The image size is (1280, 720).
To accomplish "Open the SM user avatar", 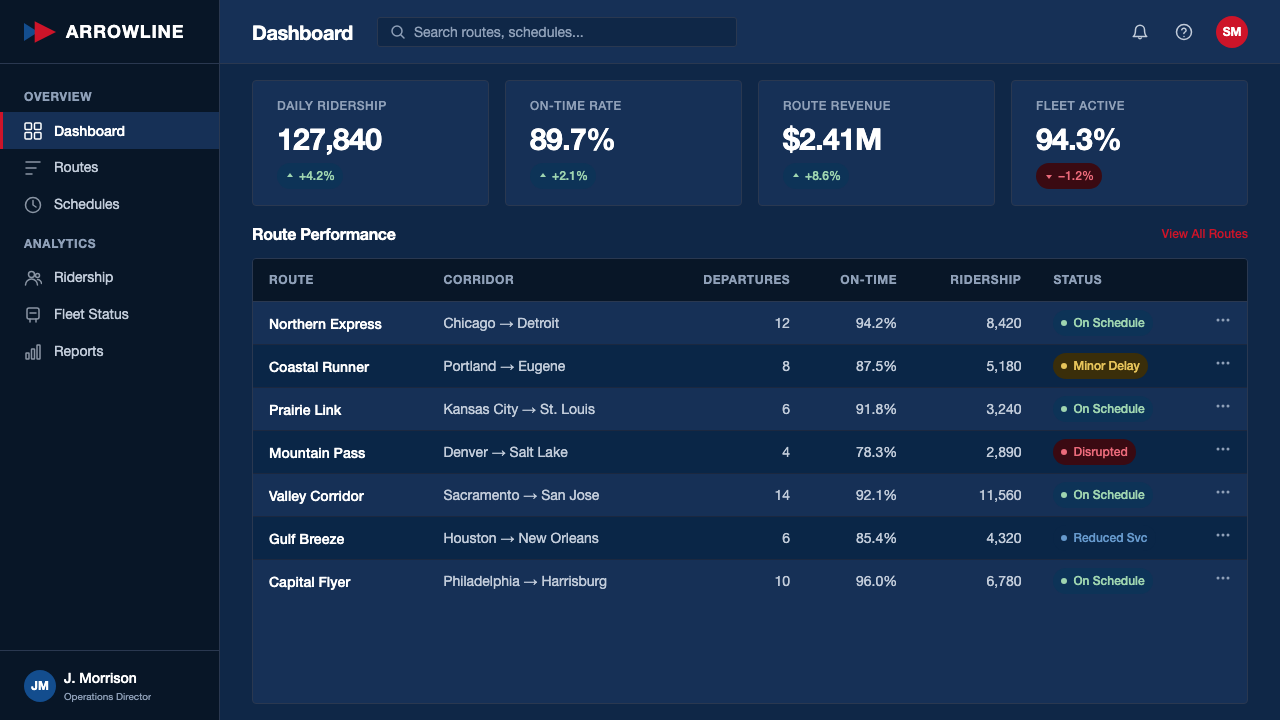I will pyautogui.click(x=1232, y=32).
